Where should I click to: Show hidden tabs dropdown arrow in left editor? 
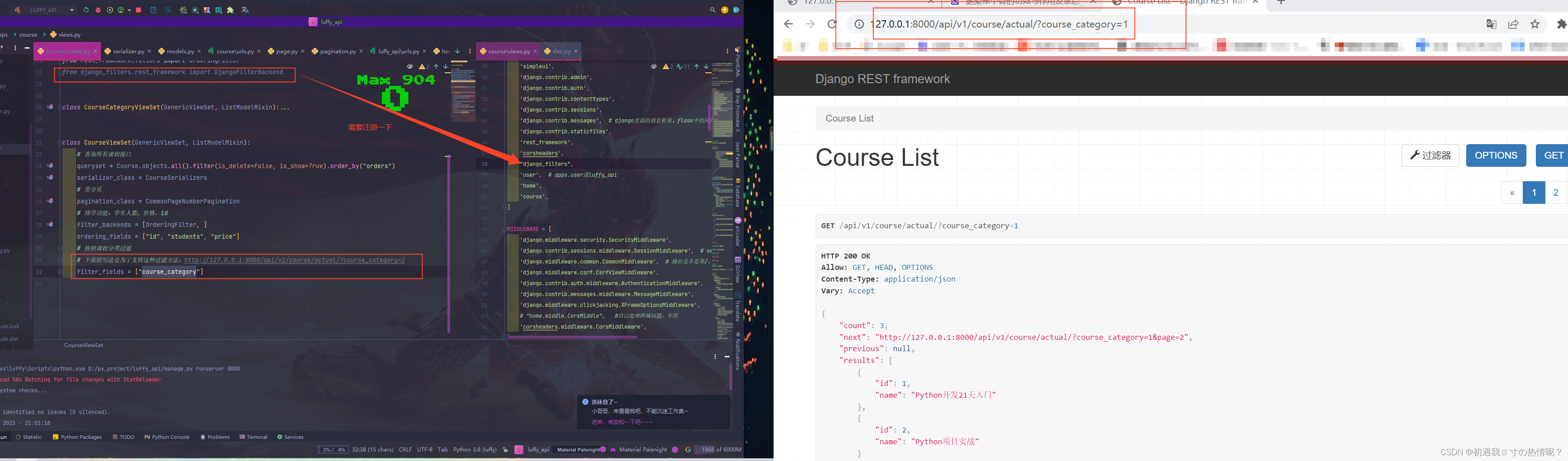pyautogui.click(x=457, y=51)
